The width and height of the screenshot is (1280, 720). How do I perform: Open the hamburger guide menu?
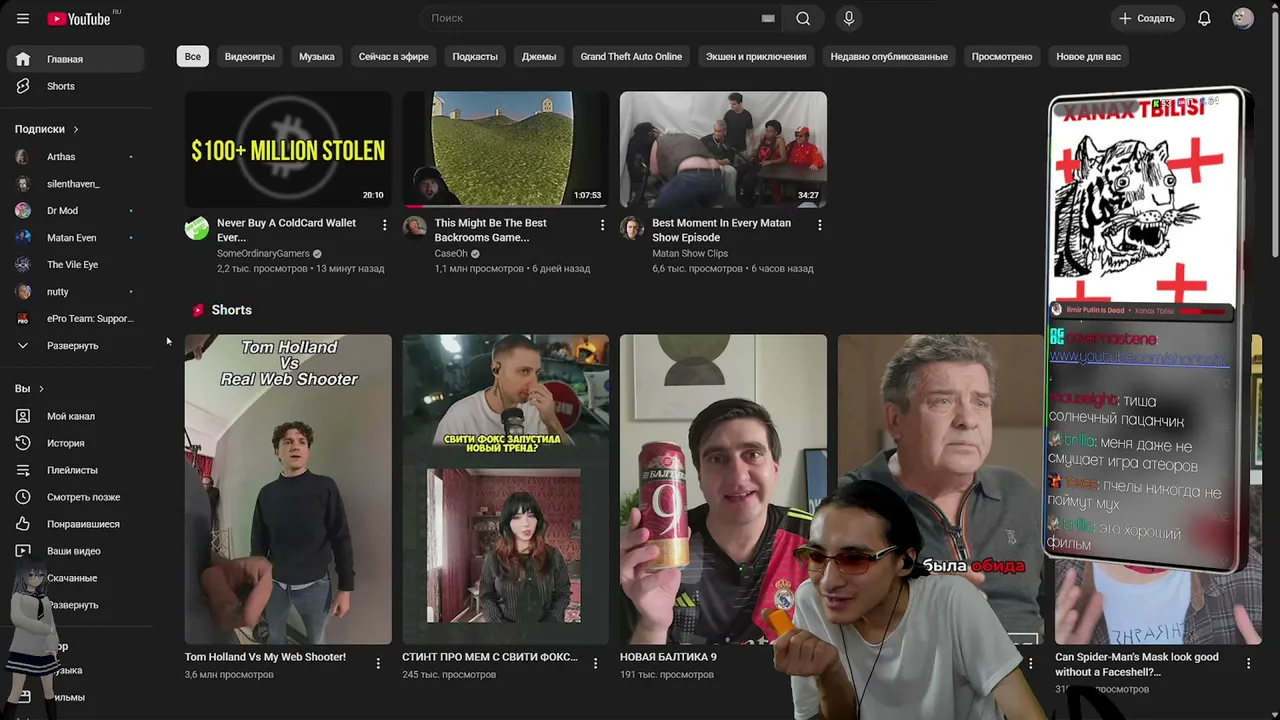coord(23,18)
